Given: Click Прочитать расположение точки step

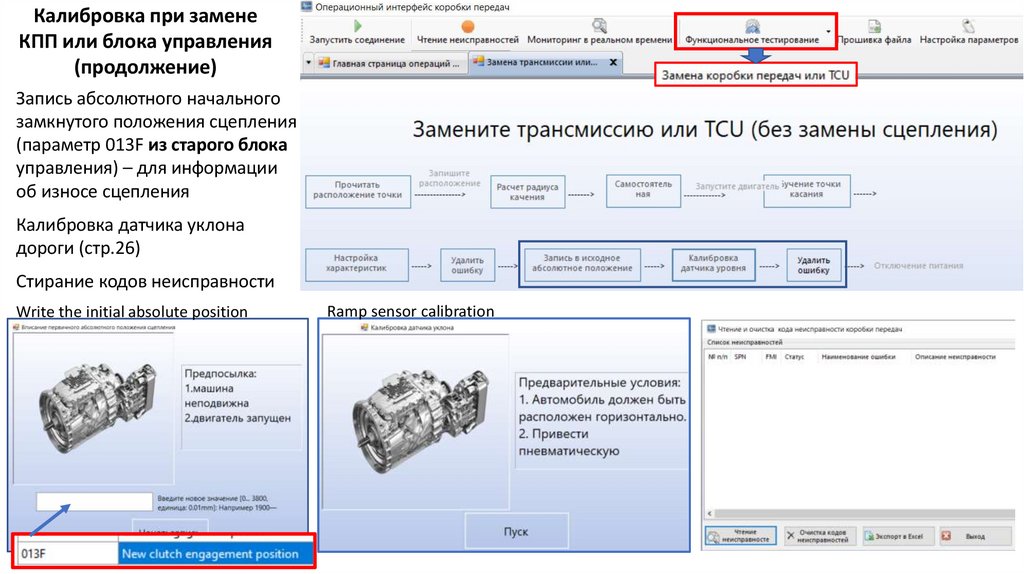Looking at the screenshot, I should 358,190.
